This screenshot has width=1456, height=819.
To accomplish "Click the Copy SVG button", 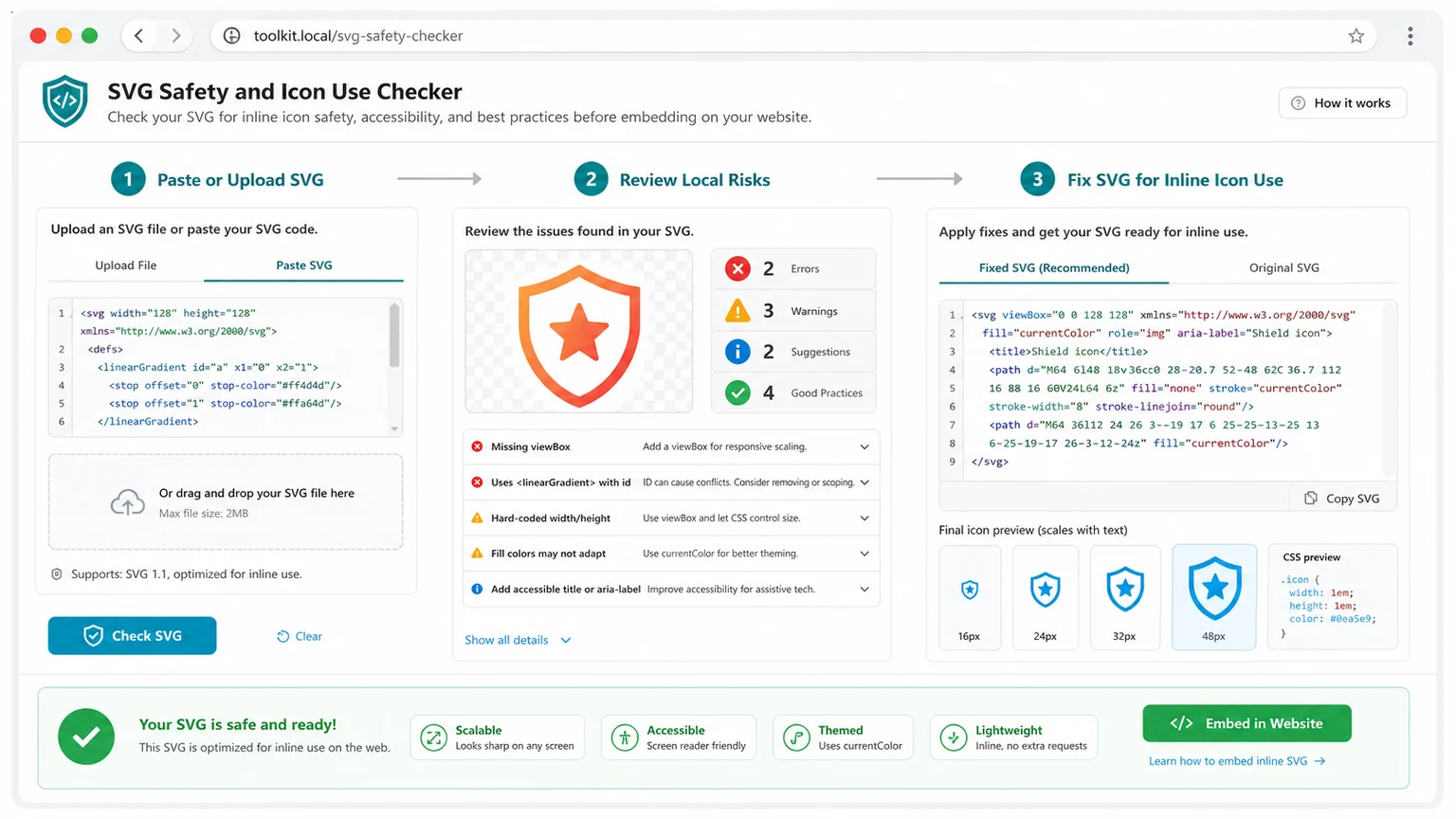I will (1342, 499).
